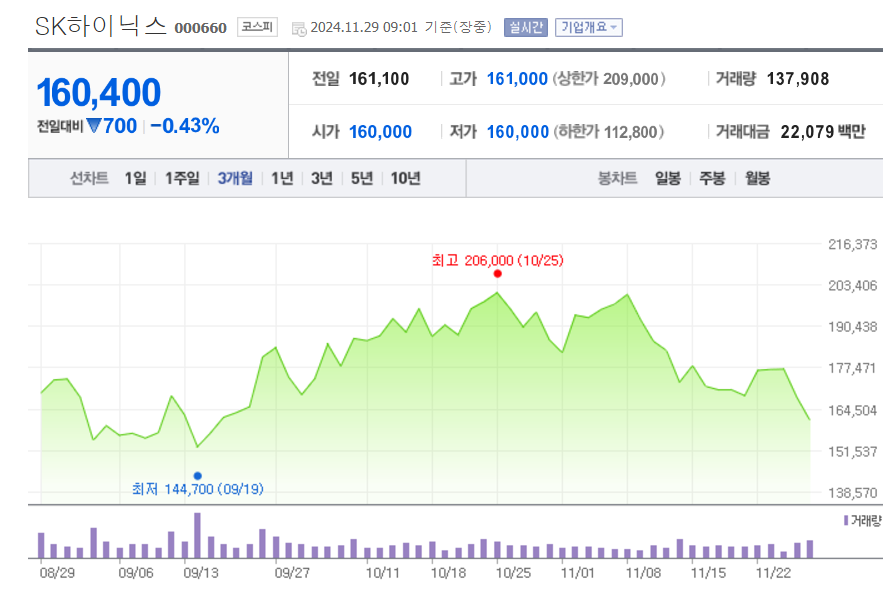This screenshot has width=883, height=596.
Task: Switch the line chart to 1년
Action: (282, 179)
